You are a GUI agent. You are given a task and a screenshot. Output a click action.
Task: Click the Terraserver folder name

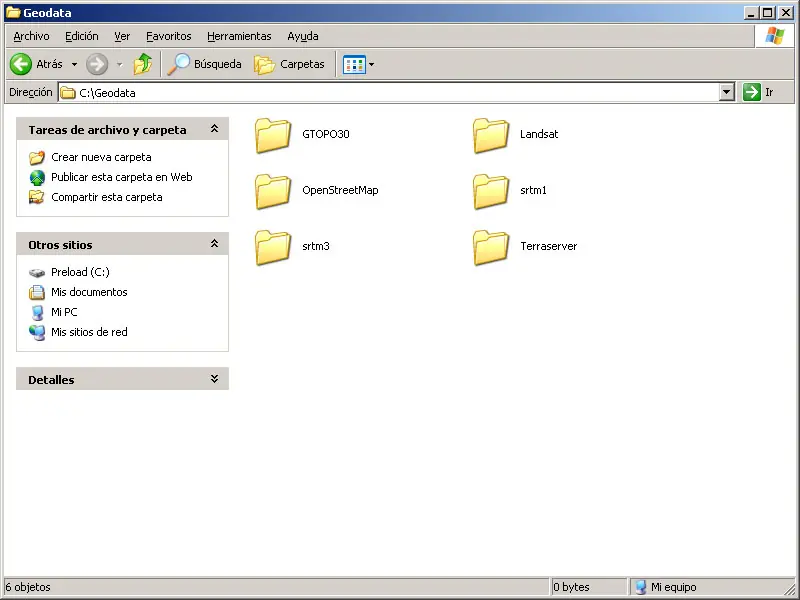548,246
